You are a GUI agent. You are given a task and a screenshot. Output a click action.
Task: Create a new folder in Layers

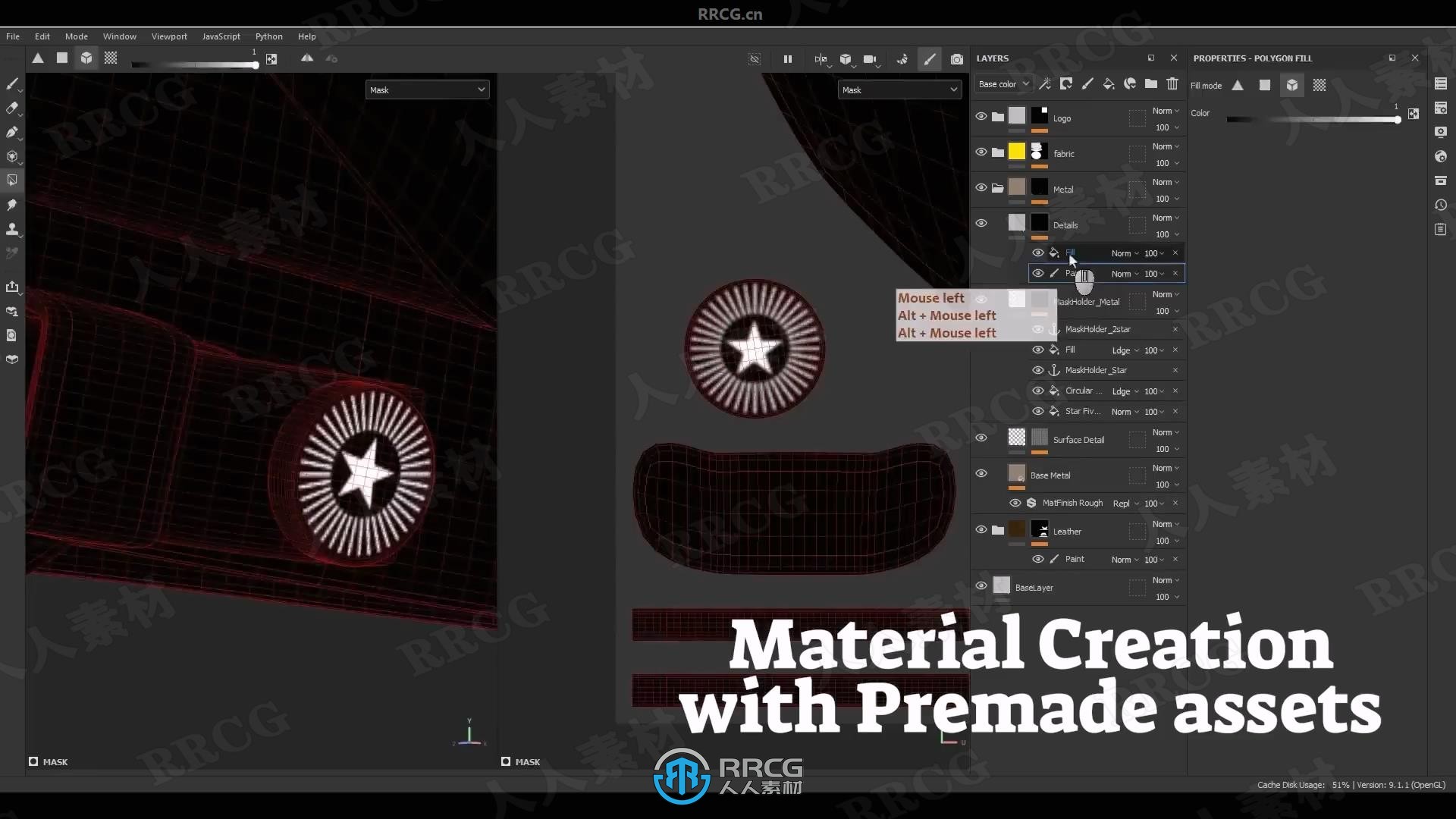(x=1151, y=84)
